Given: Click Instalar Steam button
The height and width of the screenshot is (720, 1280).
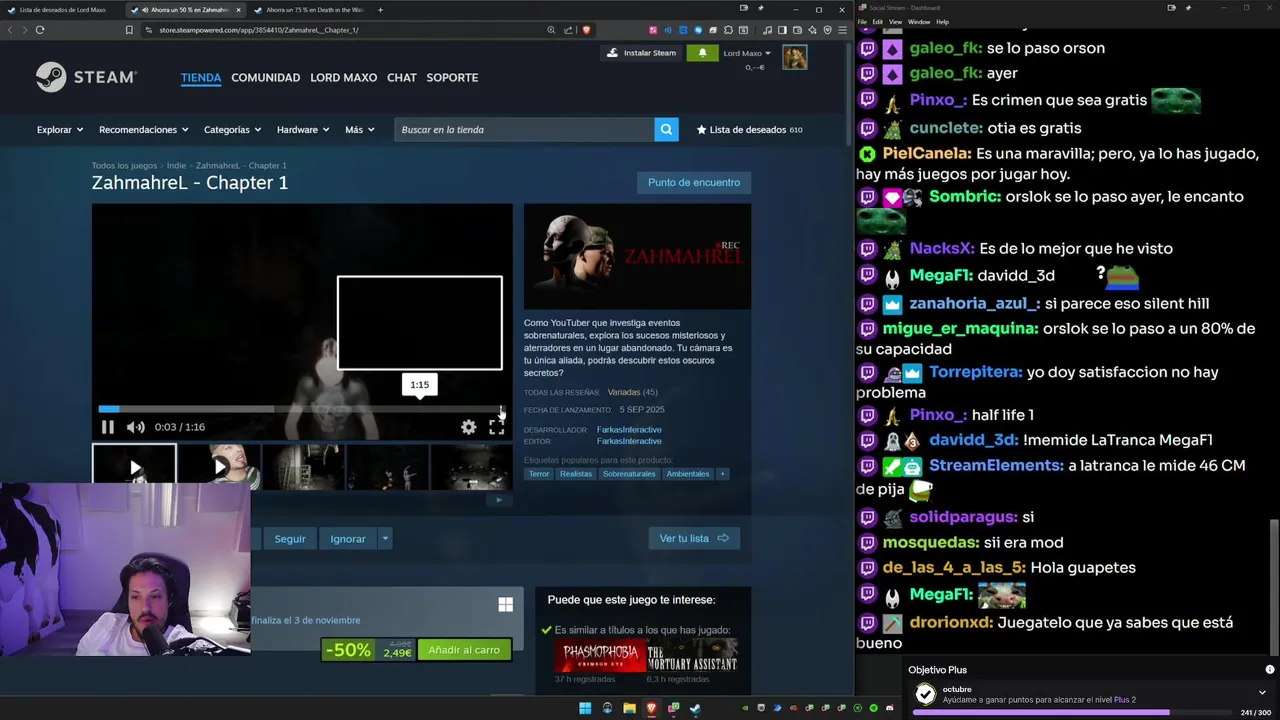Looking at the screenshot, I should coord(641,53).
